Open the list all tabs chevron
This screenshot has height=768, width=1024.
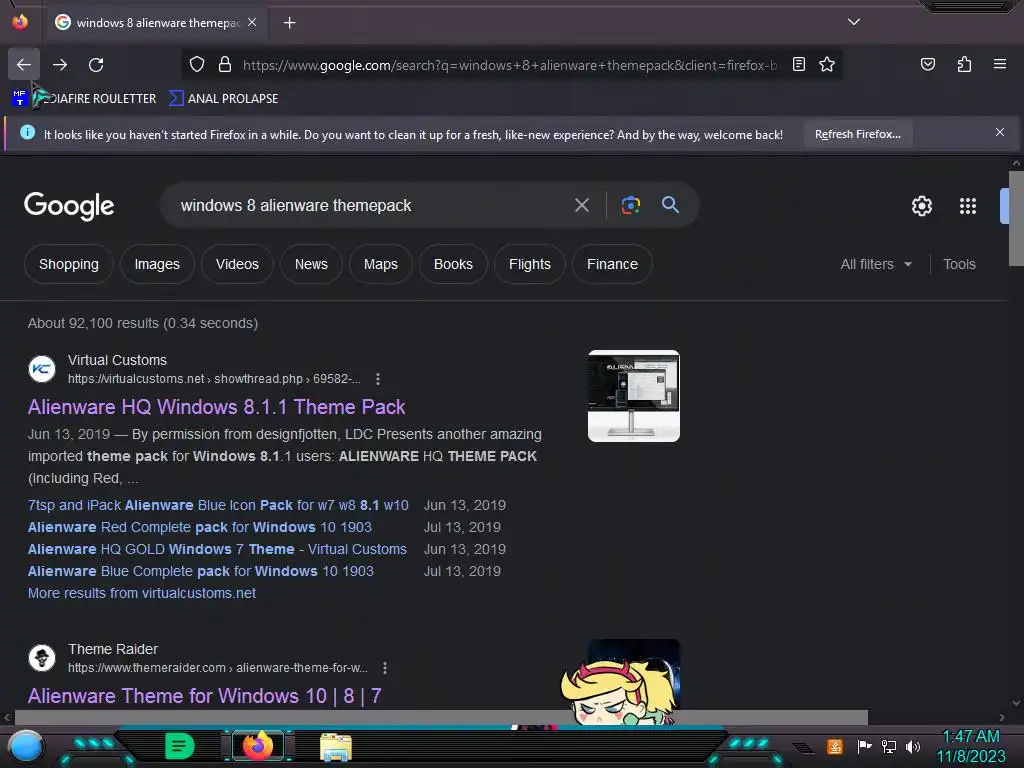pyautogui.click(x=854, y=22)
